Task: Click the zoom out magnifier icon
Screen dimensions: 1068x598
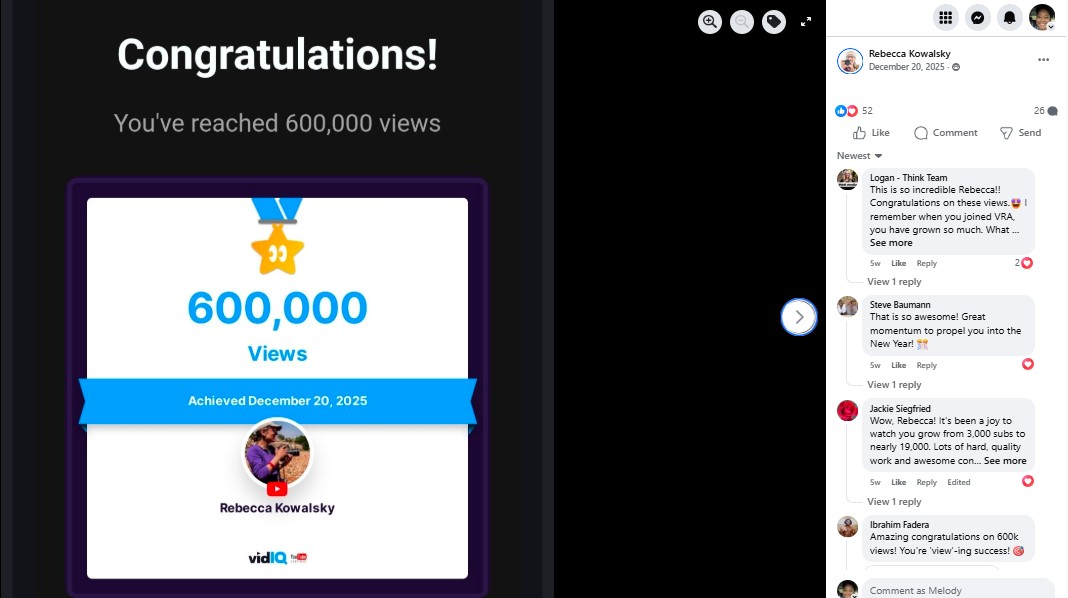Action: coord(742,22)
